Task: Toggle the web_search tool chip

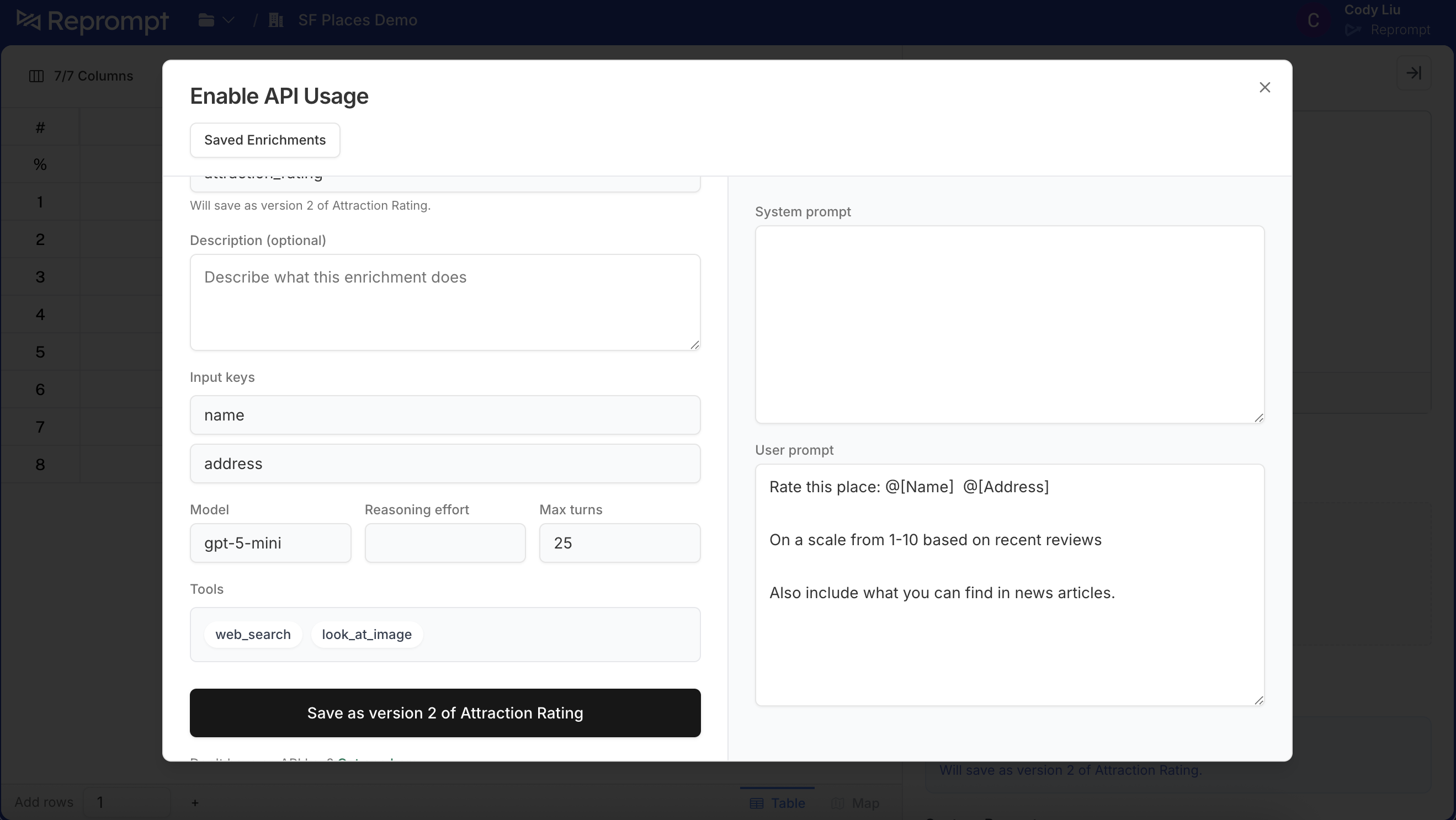Action: click(x=253, y=634)
